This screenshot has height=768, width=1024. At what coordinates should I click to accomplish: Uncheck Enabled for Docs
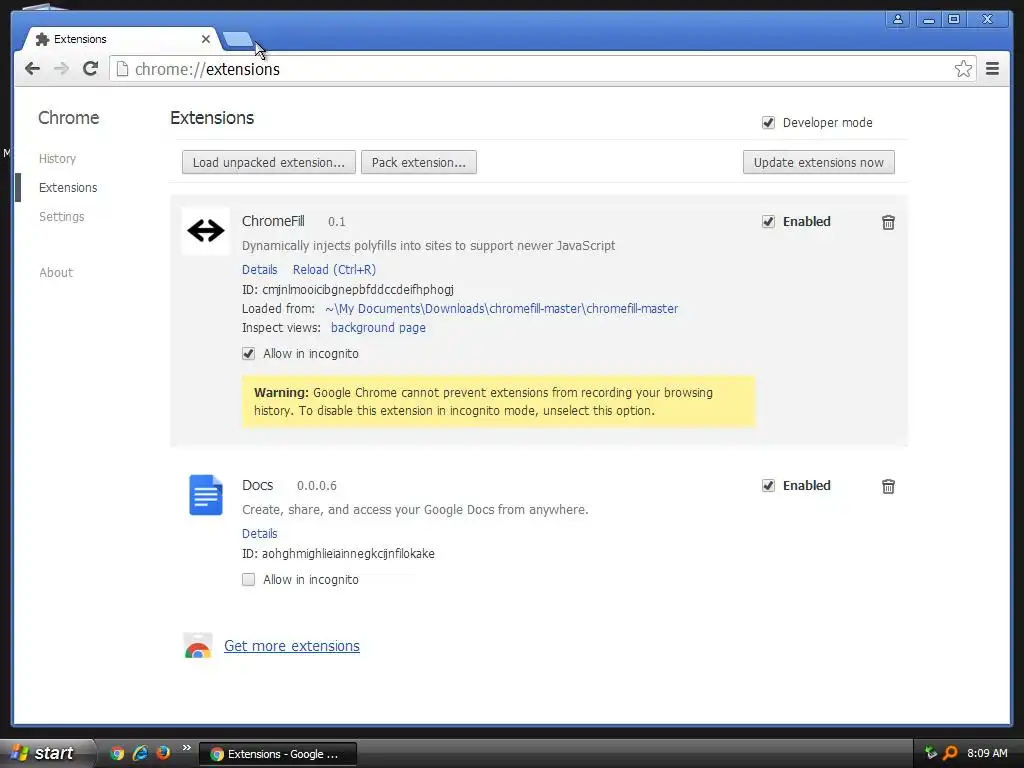768,486
